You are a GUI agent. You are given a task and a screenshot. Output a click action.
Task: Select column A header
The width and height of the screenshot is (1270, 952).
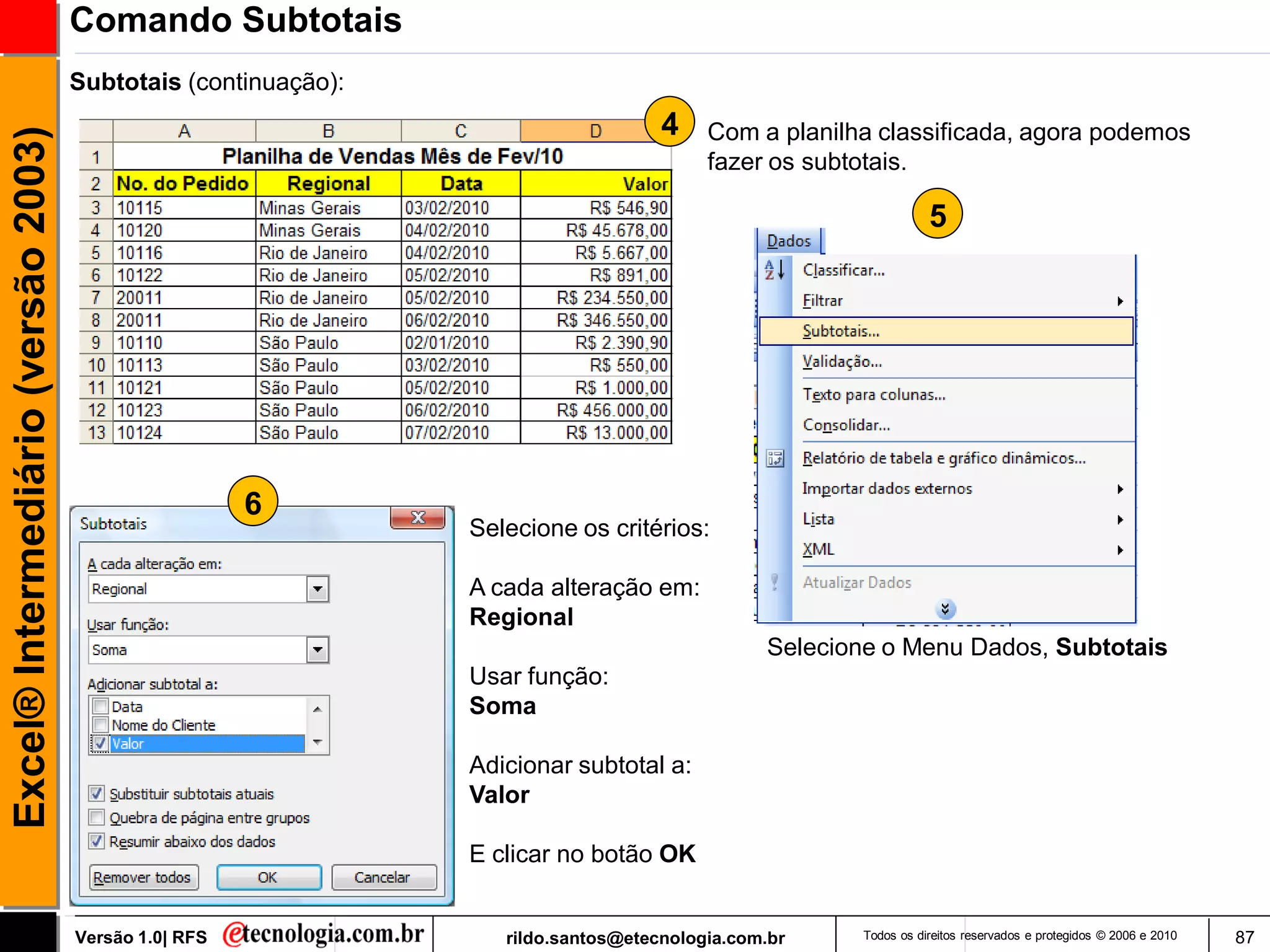184,131
